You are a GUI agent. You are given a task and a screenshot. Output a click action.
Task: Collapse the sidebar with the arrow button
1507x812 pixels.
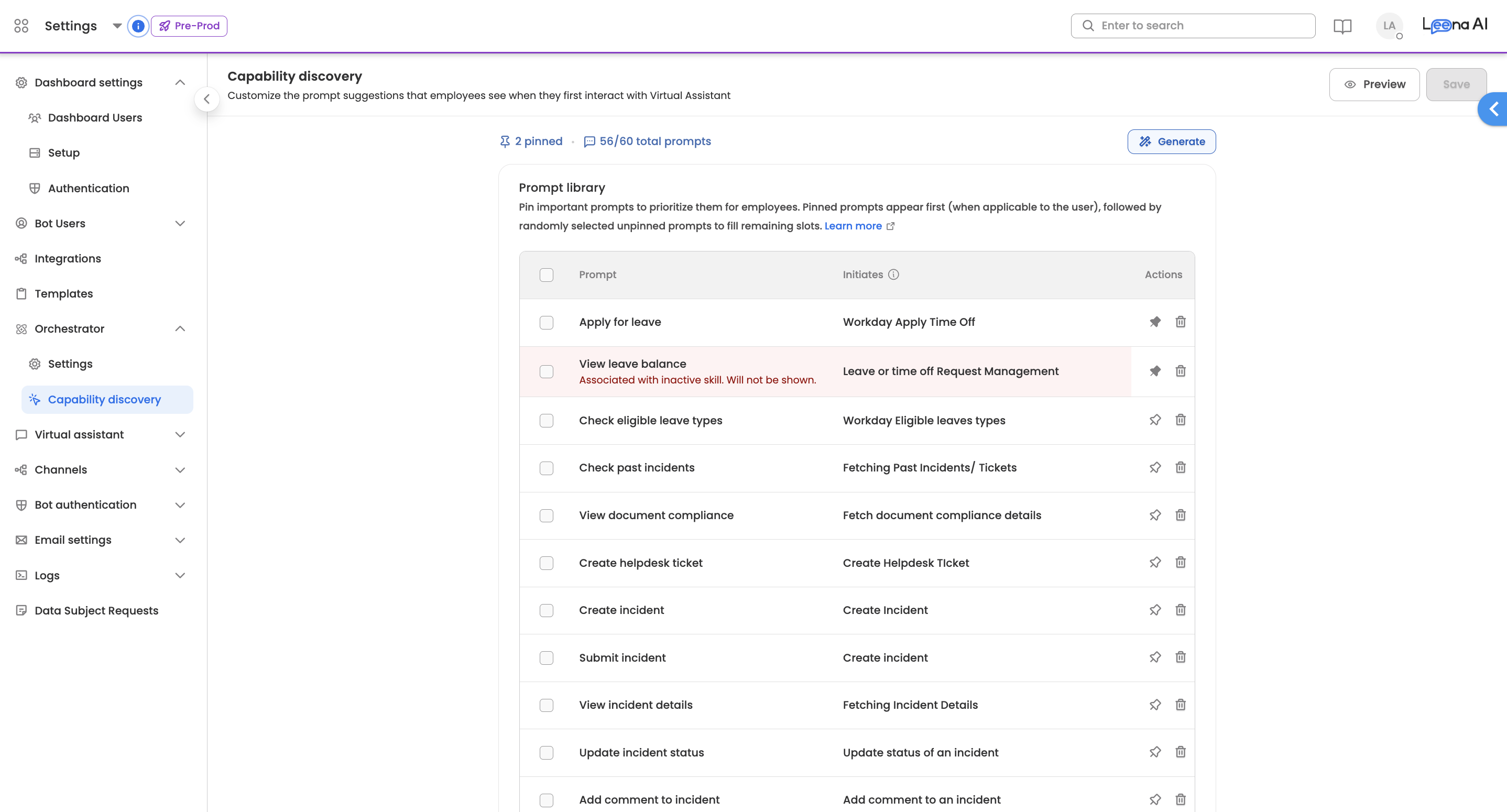click(x=206, y=99)
